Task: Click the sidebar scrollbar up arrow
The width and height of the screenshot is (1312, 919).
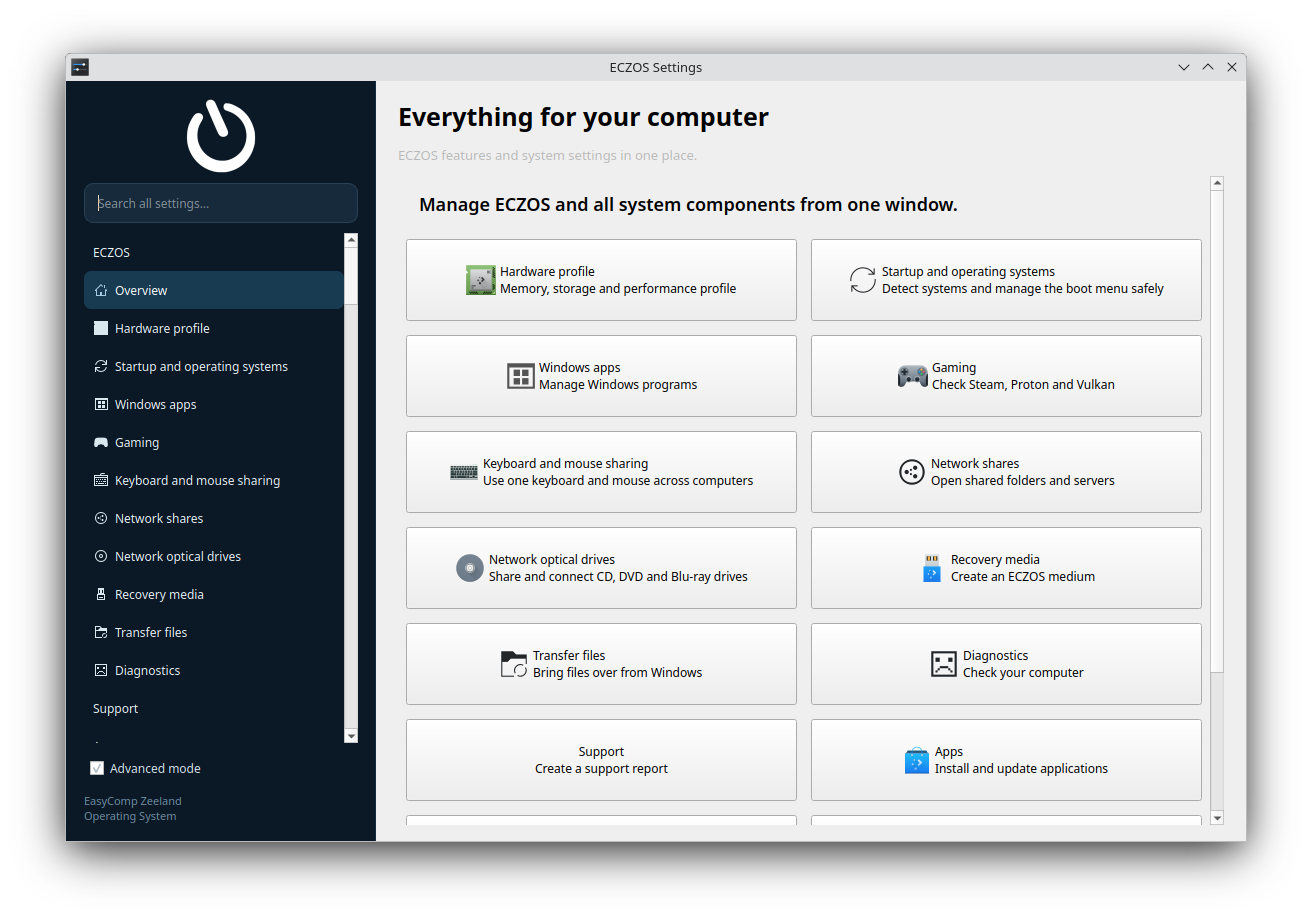Action: pyautogui.click(x=351, y=240)
